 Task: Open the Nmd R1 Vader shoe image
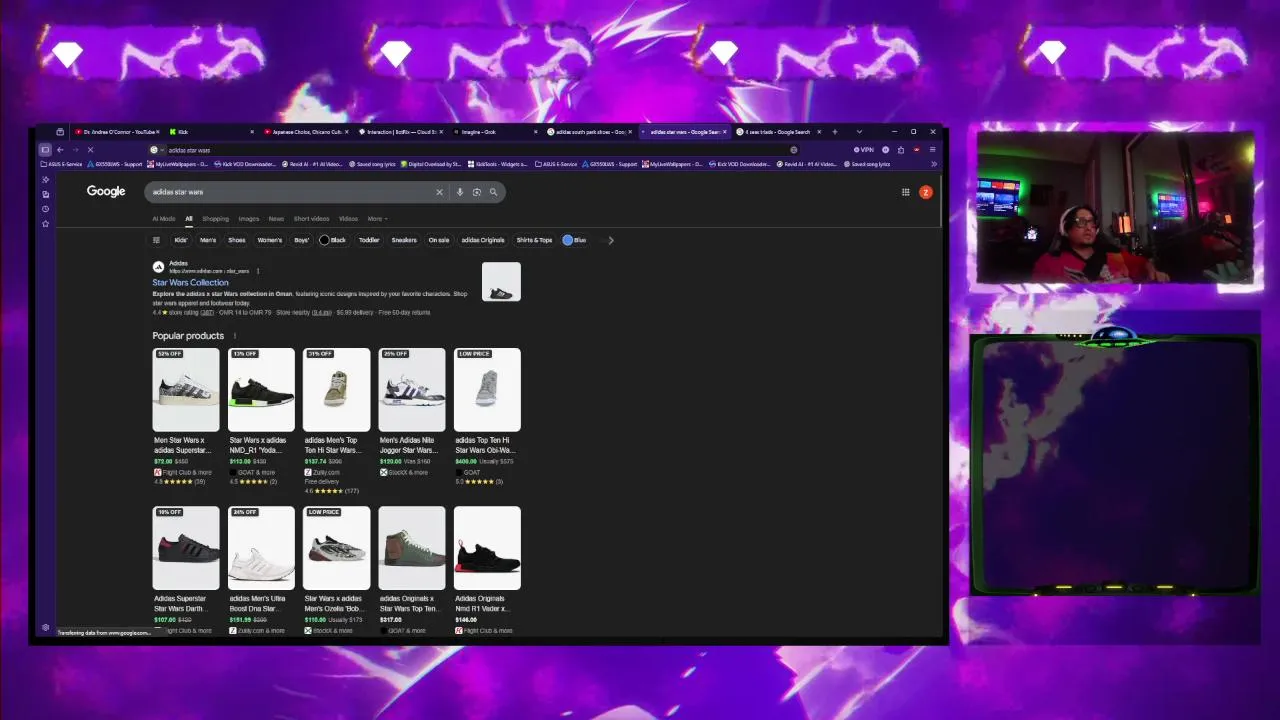tap(487, 548)
